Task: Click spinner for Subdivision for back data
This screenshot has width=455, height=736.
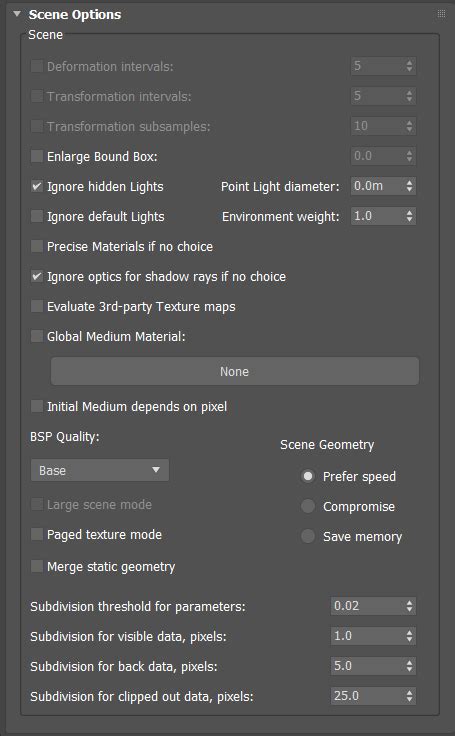Action: [x=409, y=666]
